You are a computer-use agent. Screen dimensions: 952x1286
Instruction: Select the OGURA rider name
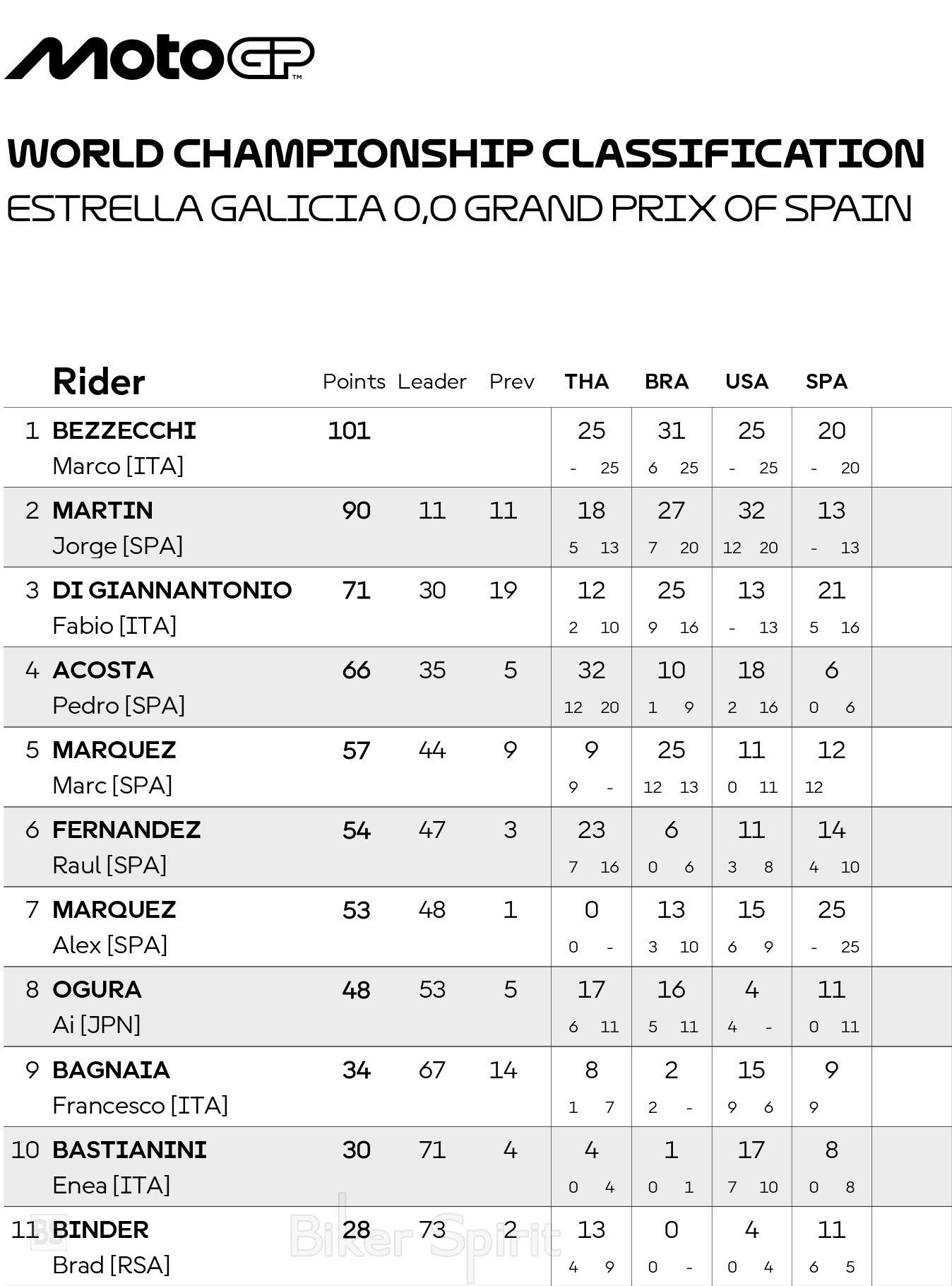[x=97, y=989]
